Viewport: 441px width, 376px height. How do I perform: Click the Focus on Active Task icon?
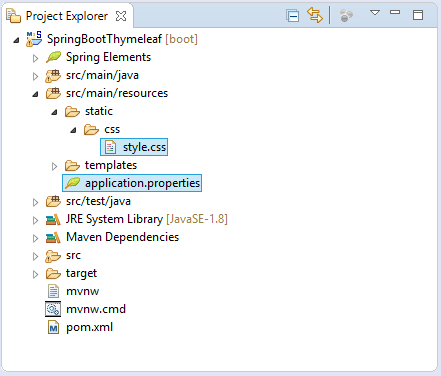point(346,16)
